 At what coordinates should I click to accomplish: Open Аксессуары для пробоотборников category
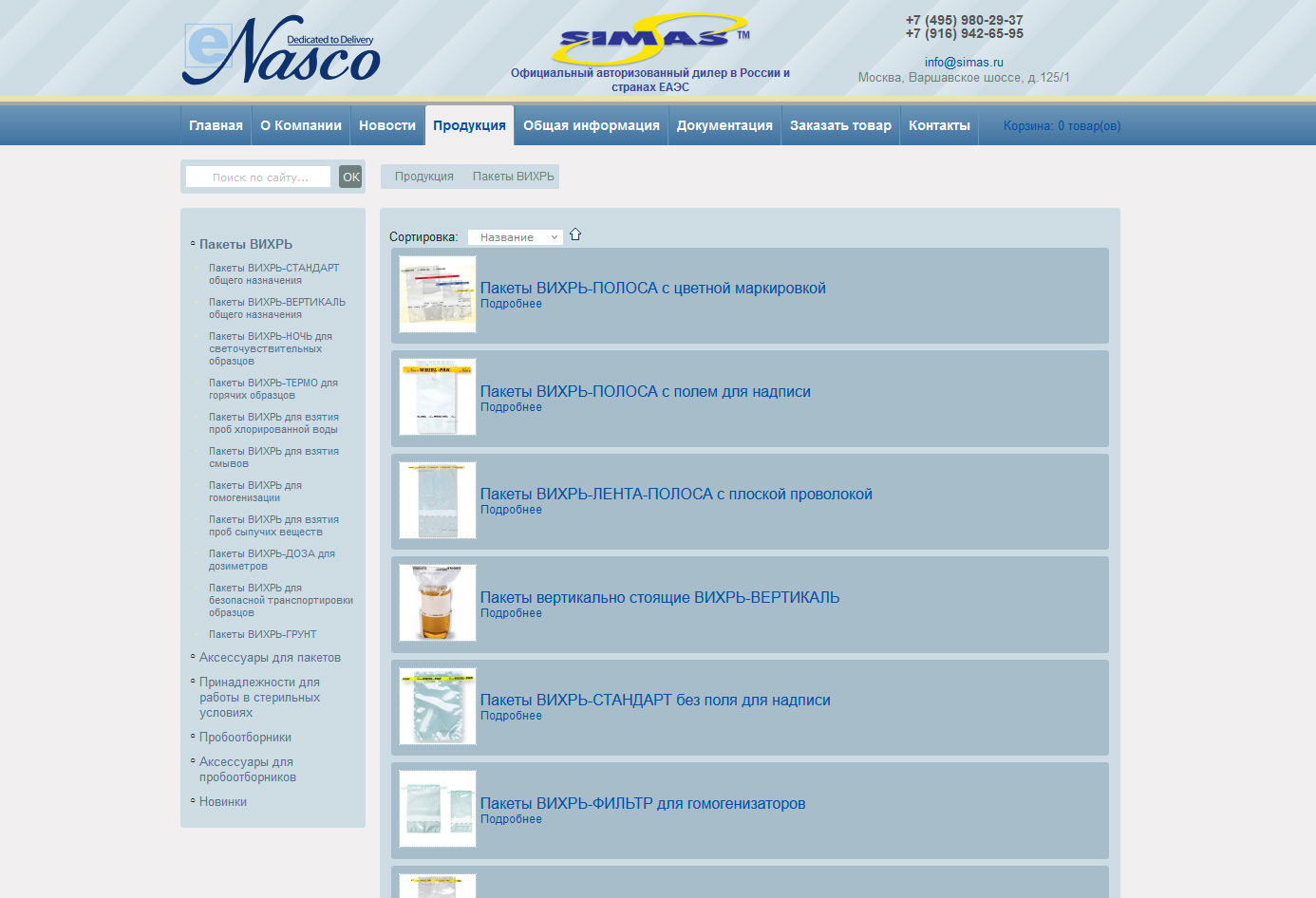[248, 769]
